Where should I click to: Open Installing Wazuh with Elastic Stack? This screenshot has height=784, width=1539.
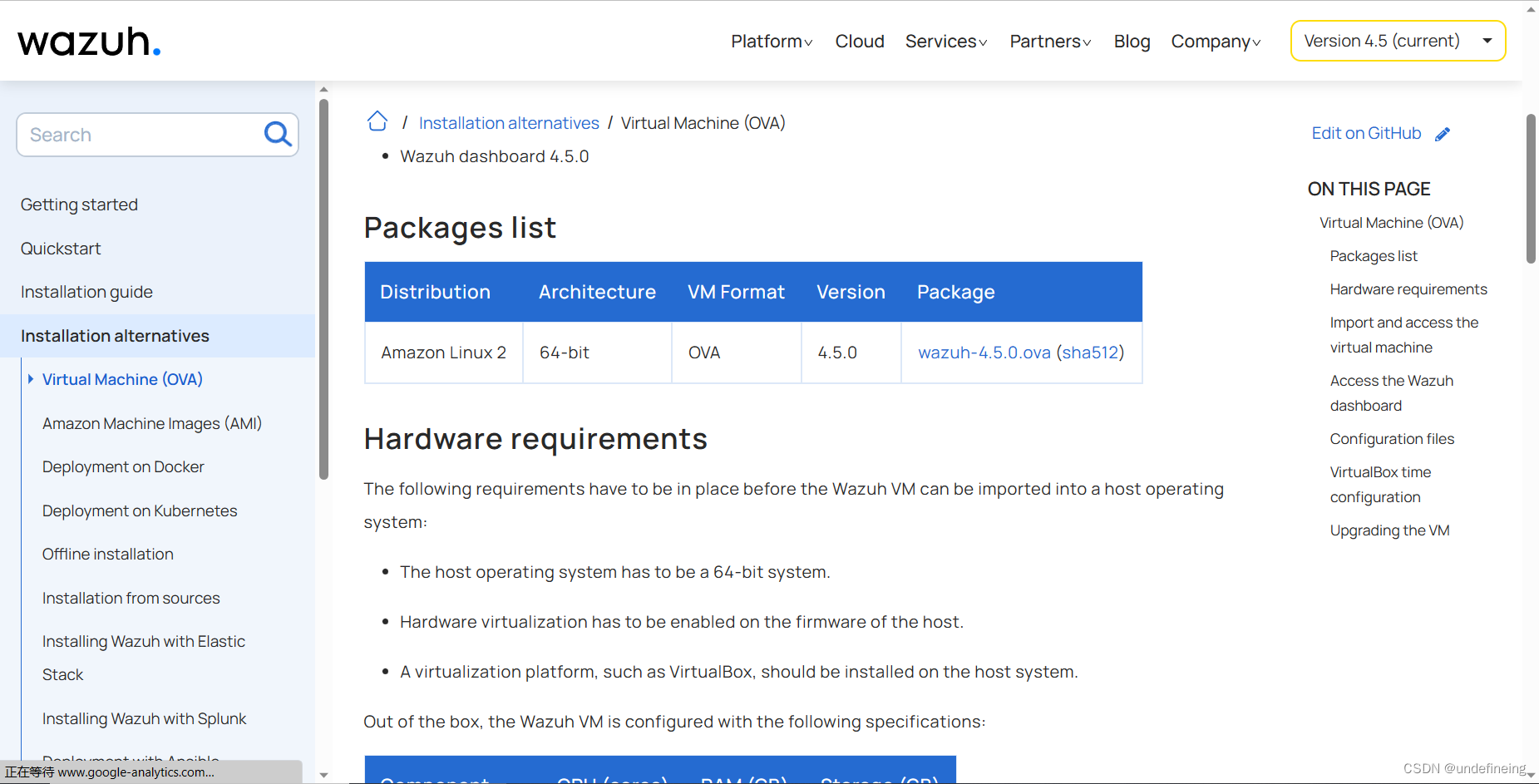pos(144,658)
